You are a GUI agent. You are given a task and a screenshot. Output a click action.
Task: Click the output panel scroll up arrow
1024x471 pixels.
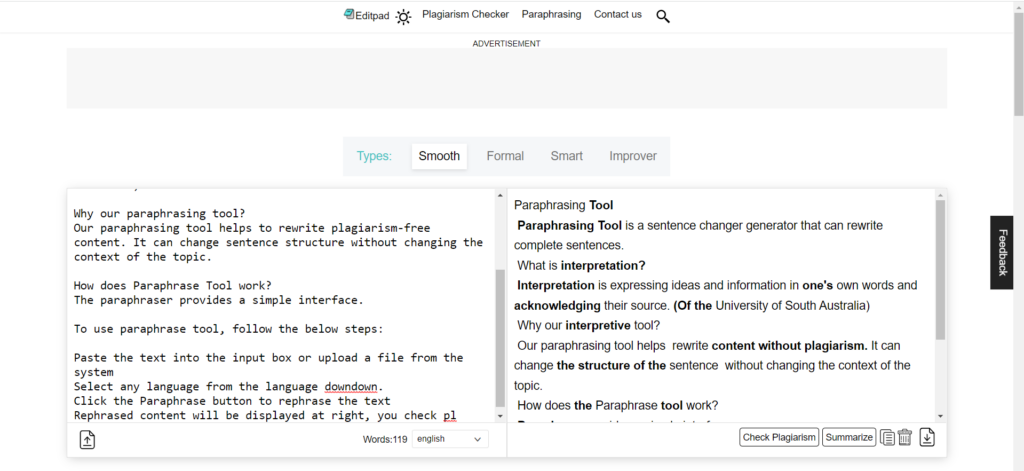tap(940, 195)
